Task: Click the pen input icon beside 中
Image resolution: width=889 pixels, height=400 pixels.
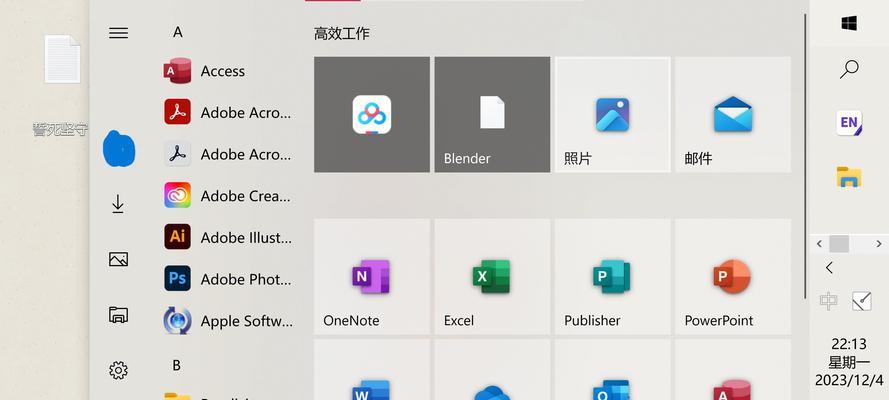Action: pyautogui.click(x=862, y=301)
